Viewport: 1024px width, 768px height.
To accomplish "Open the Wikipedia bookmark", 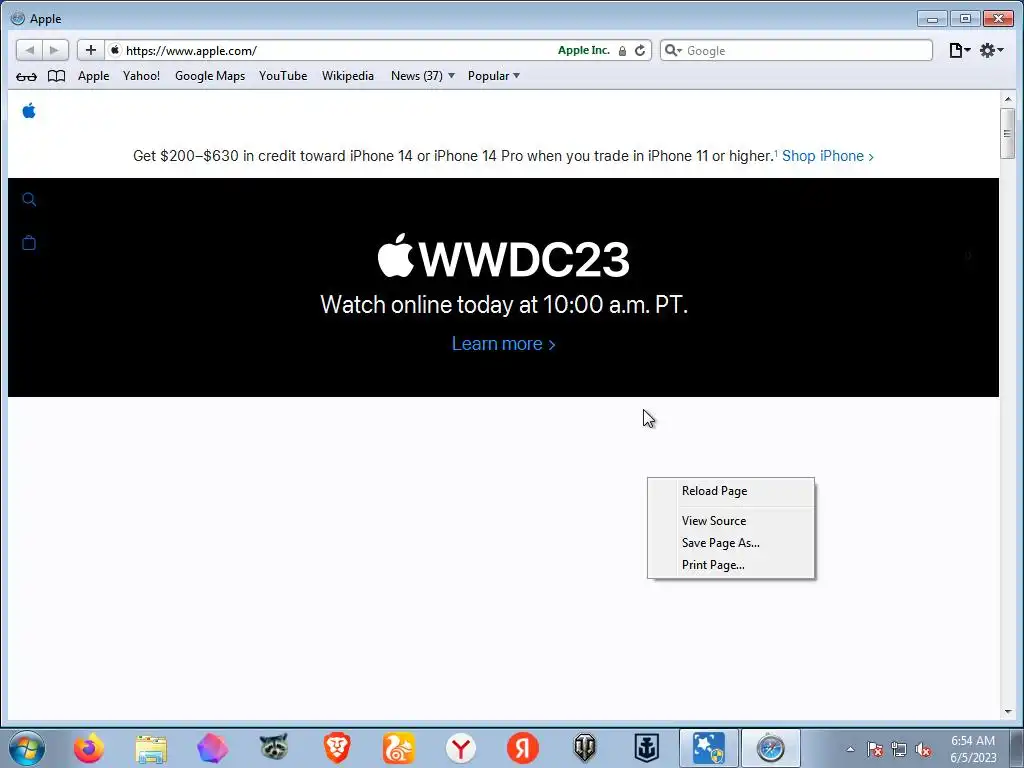I will pos(347,76).
